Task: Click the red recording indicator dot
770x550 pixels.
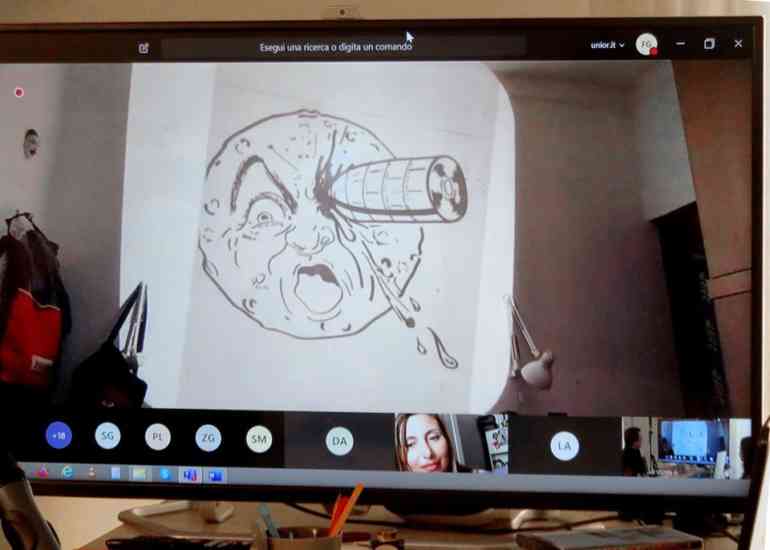Action: [x=19, y=92]
